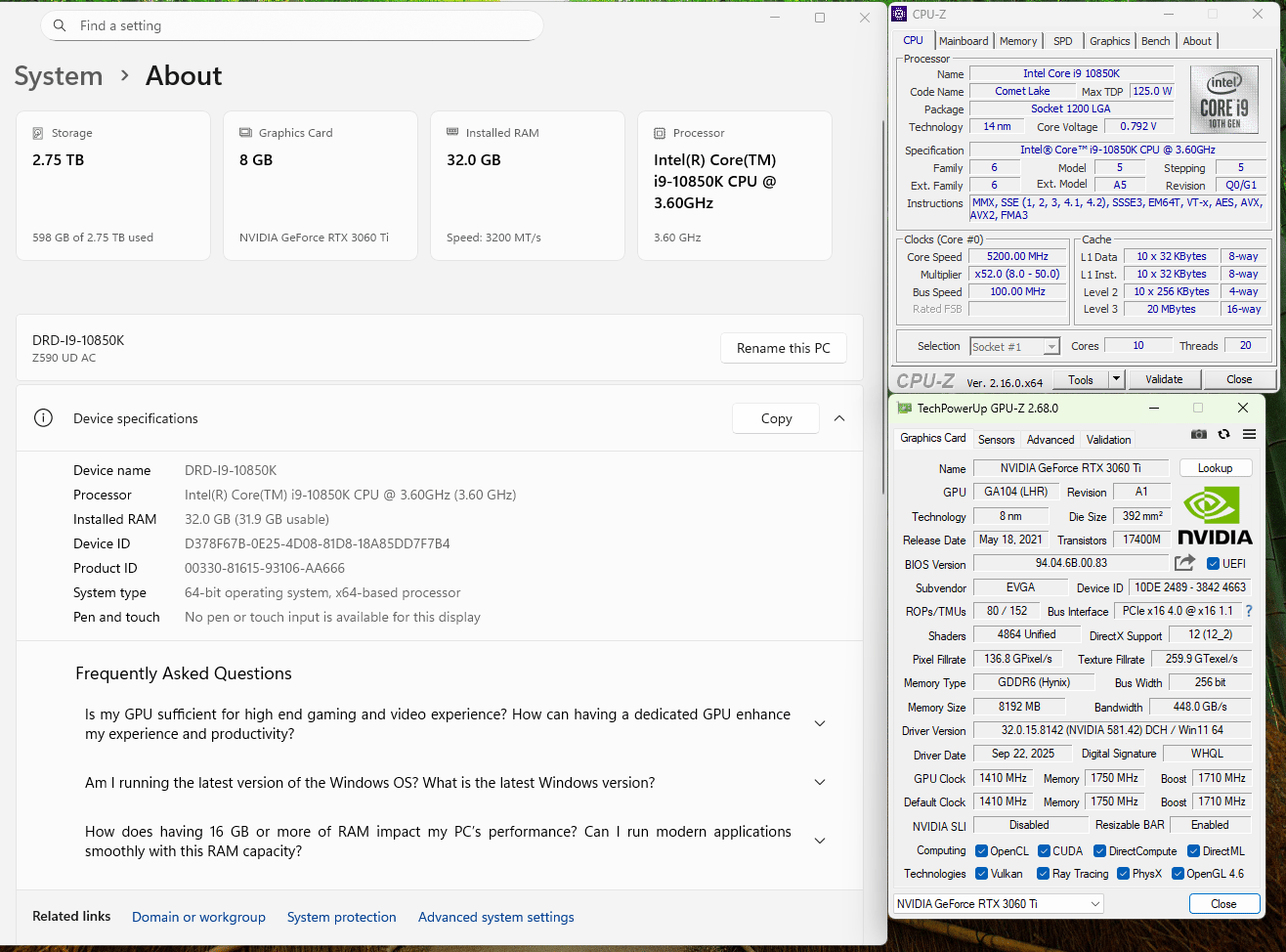Click the CPU-Z title bar app icon
The height and width of the screenshot is (952, 1286).
click(x=899, y=14)
